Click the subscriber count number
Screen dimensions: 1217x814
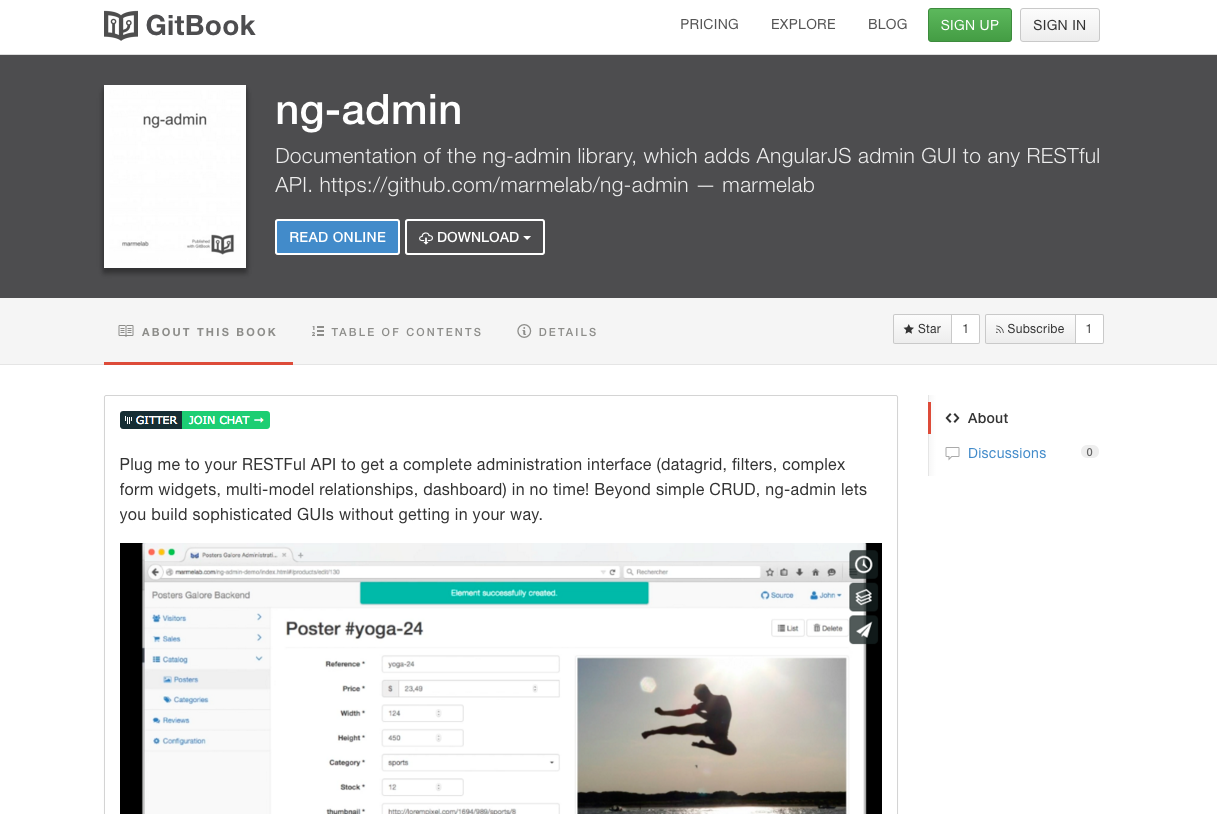[1089, 329]
